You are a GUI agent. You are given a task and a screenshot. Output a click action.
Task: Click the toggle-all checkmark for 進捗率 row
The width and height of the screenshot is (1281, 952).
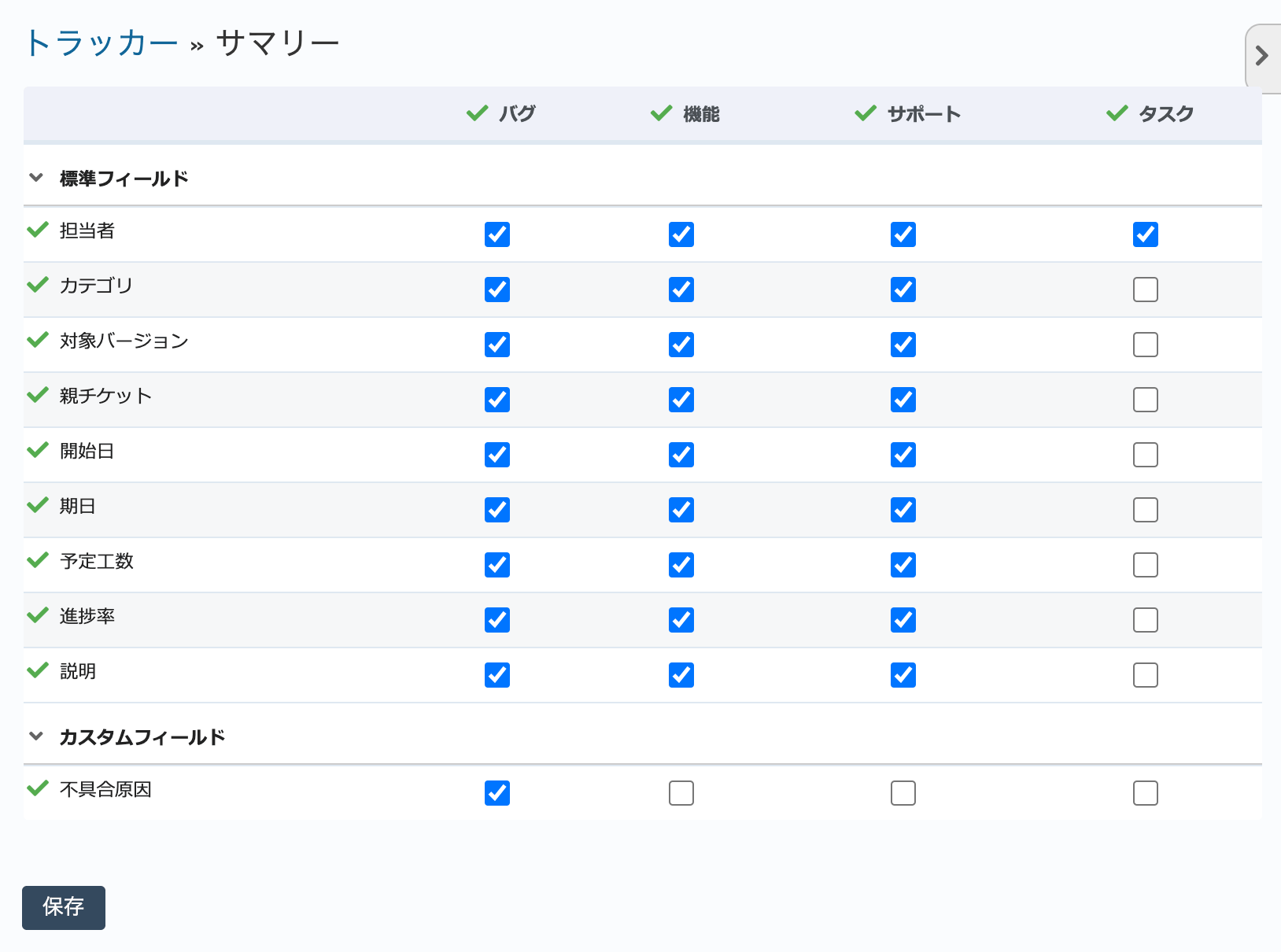38,615
